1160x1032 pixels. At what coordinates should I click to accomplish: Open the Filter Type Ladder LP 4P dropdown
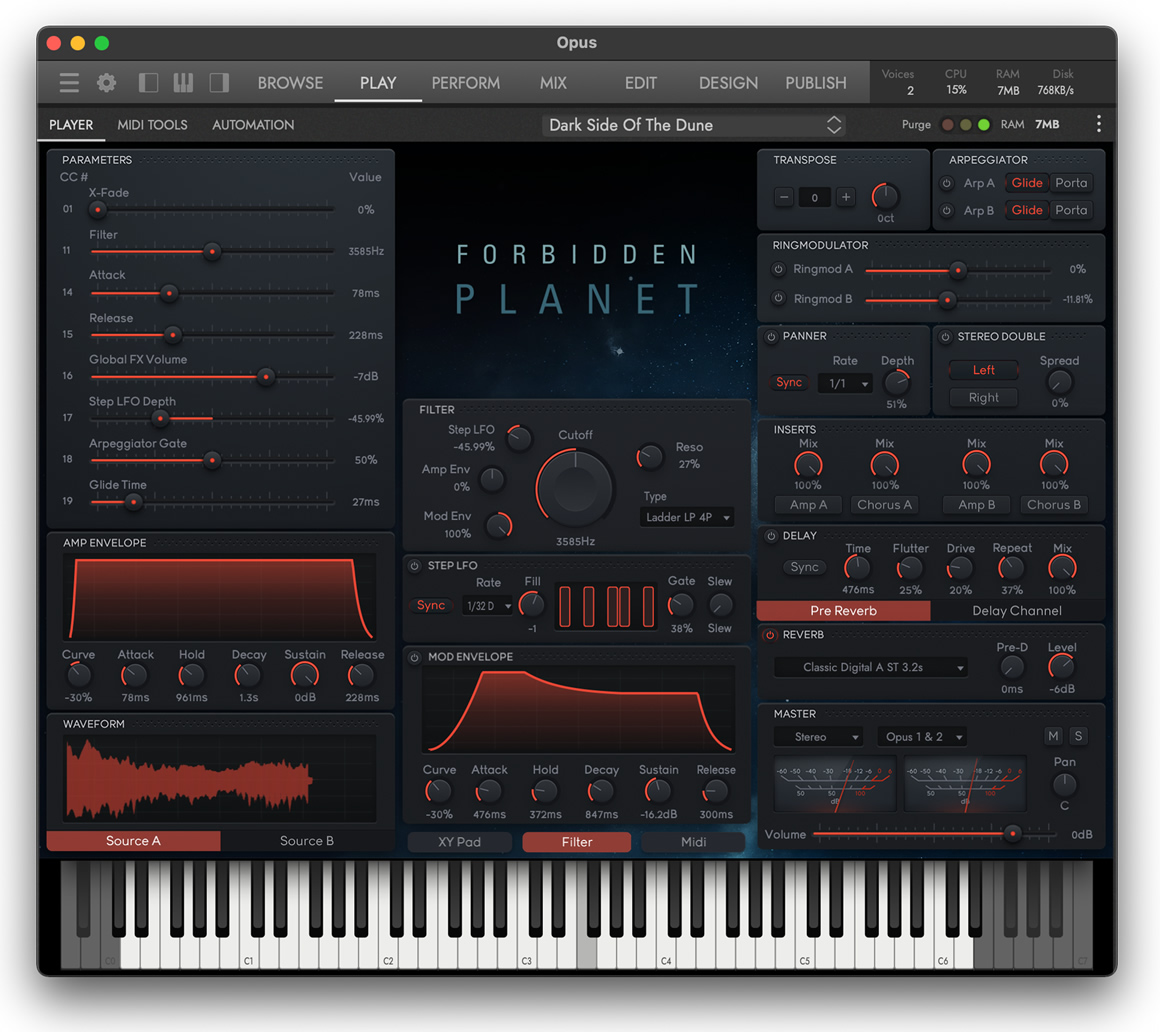[x=687, y=517]
